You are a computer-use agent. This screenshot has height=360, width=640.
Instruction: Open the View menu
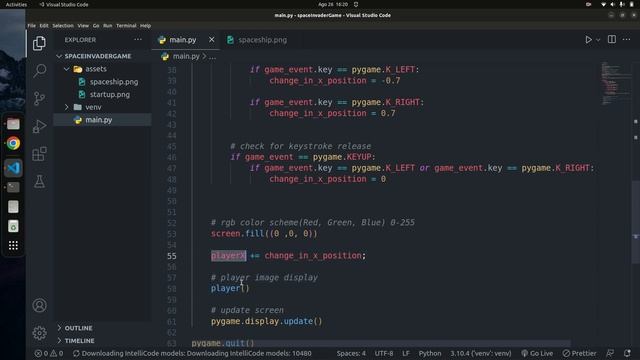tap(83, 25)
